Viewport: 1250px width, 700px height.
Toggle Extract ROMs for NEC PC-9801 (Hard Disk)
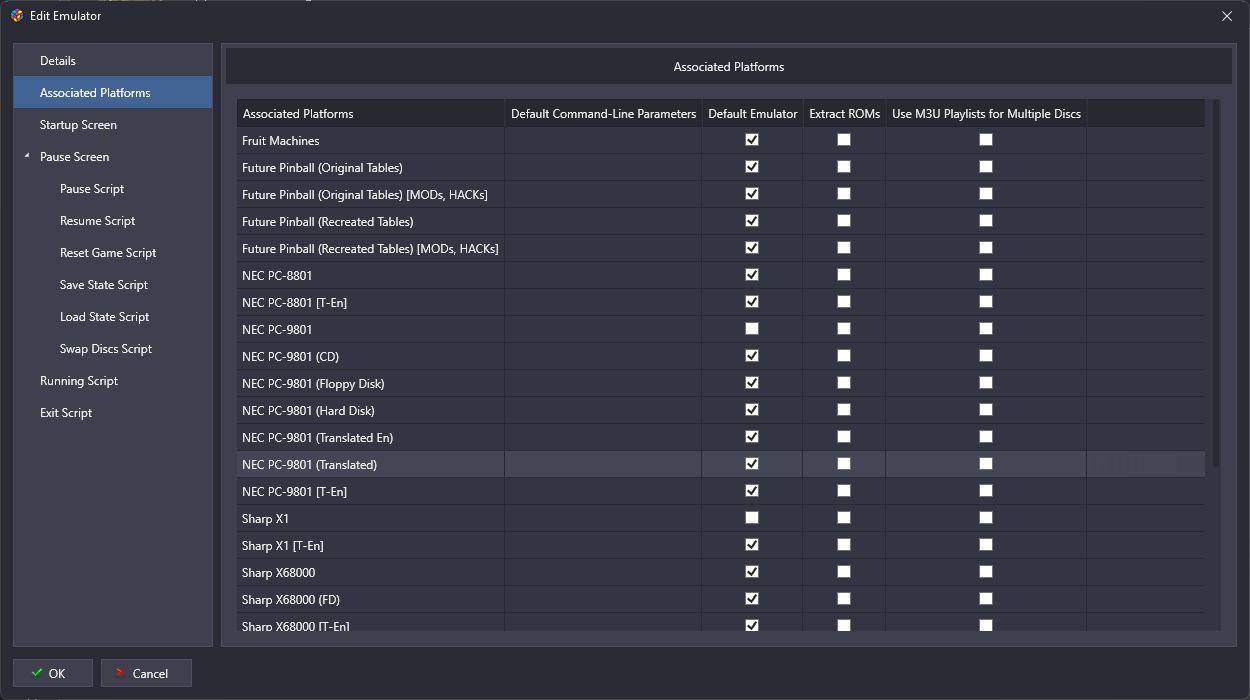click(x=844, y=410)
